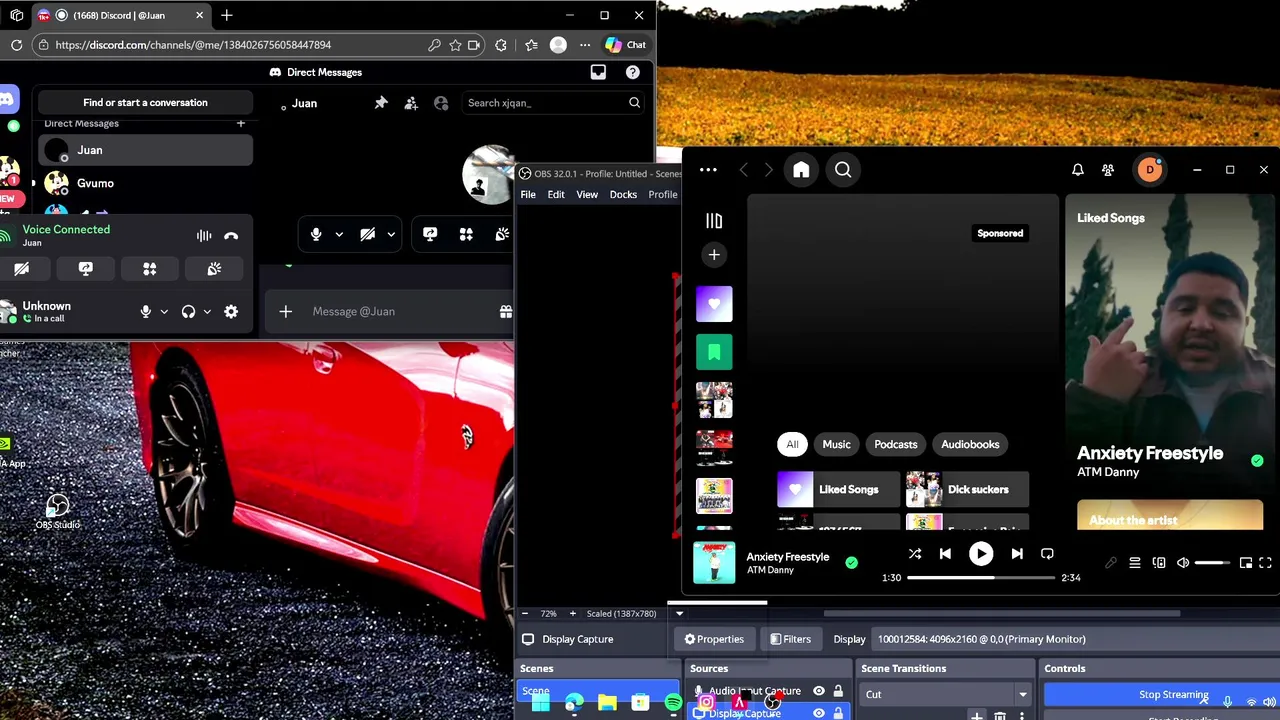The height and width of the screenshot is (720, 1280).
Task: Open OBS Edit menu
Action: click(556, 194)
